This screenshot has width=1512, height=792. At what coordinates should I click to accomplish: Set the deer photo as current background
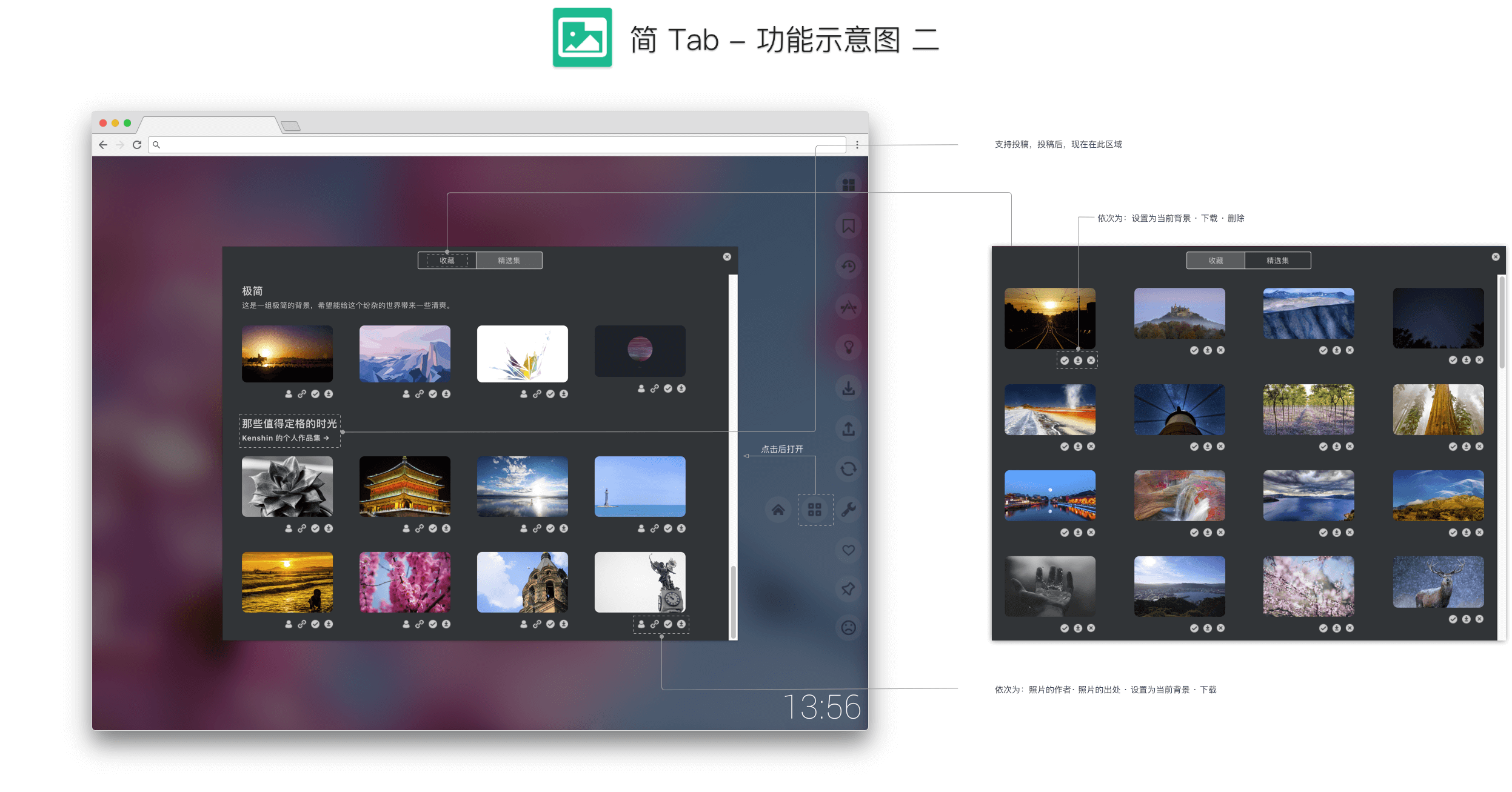point(1453,619)
